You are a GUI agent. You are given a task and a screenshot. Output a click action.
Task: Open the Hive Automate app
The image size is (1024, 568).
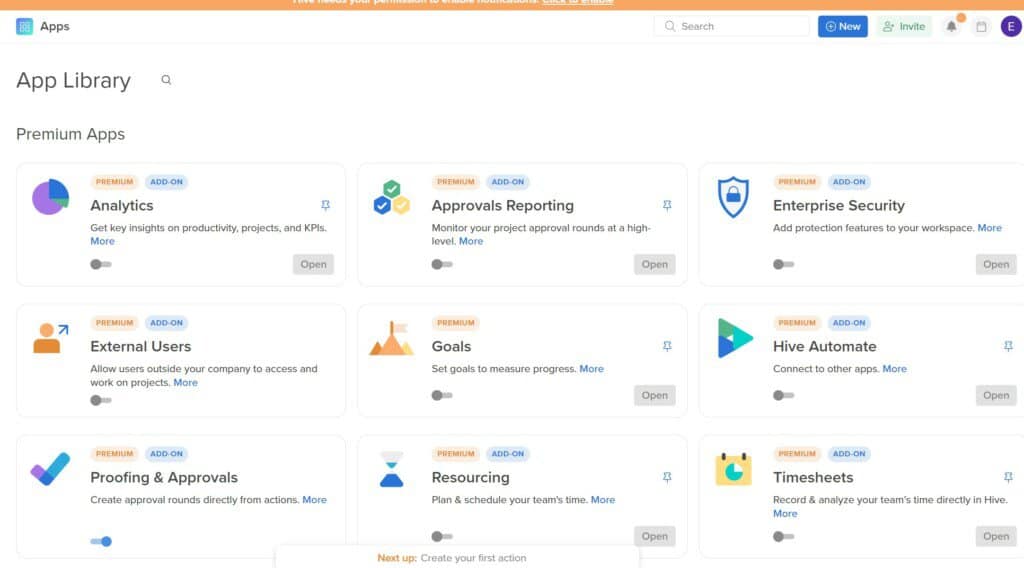(x=996, y=395)
